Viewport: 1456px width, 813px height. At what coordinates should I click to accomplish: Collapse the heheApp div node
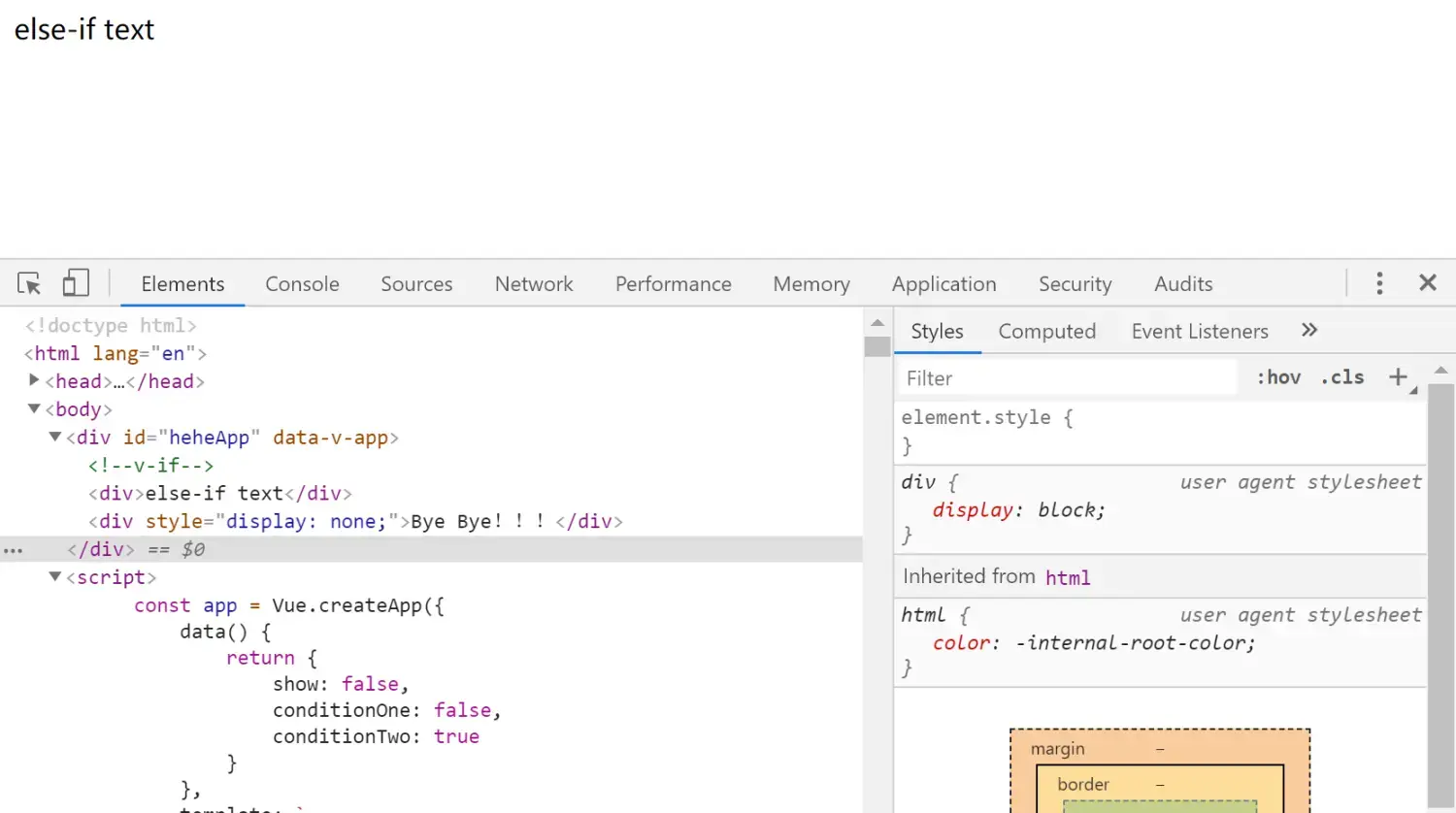pyautogui.click(x=55, y=437)
